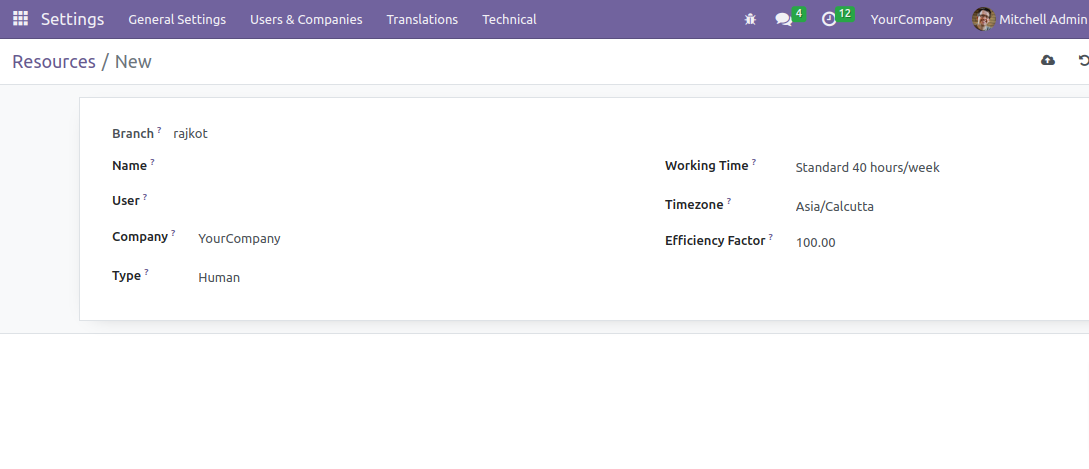Click the Type label

[x=126, y=275]
